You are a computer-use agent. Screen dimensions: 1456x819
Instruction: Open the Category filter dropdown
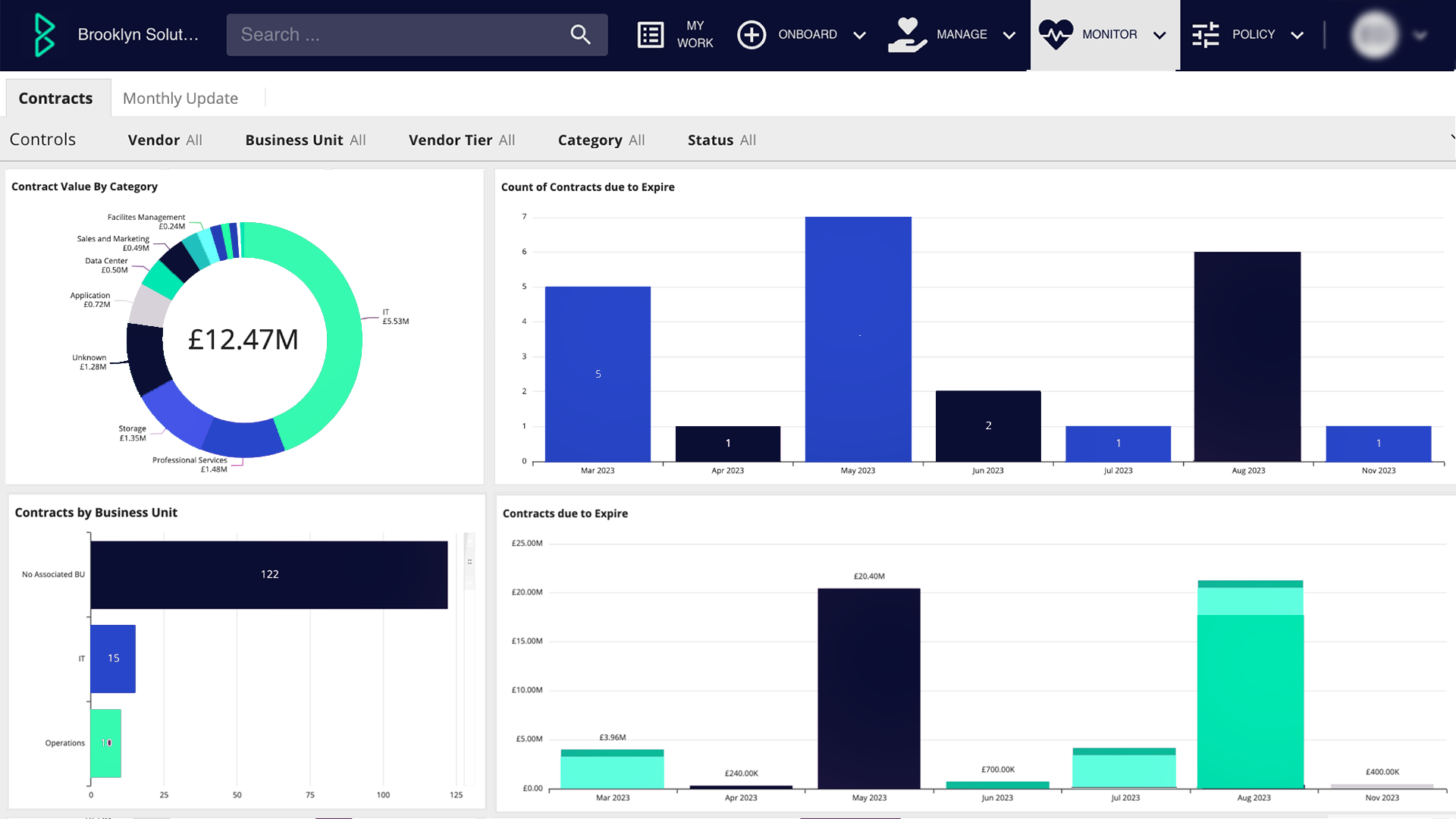pyautogui.click(x=601, y=140)
